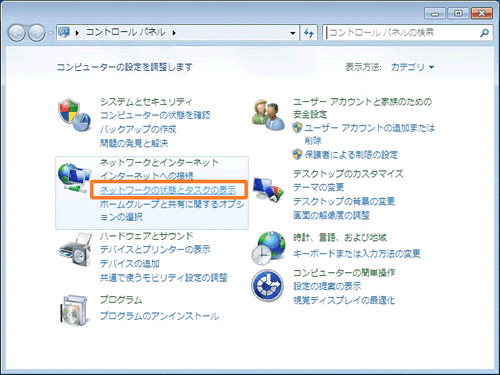
Task: Click デバイスの追加 link
Action: click(x=130, y=263)
